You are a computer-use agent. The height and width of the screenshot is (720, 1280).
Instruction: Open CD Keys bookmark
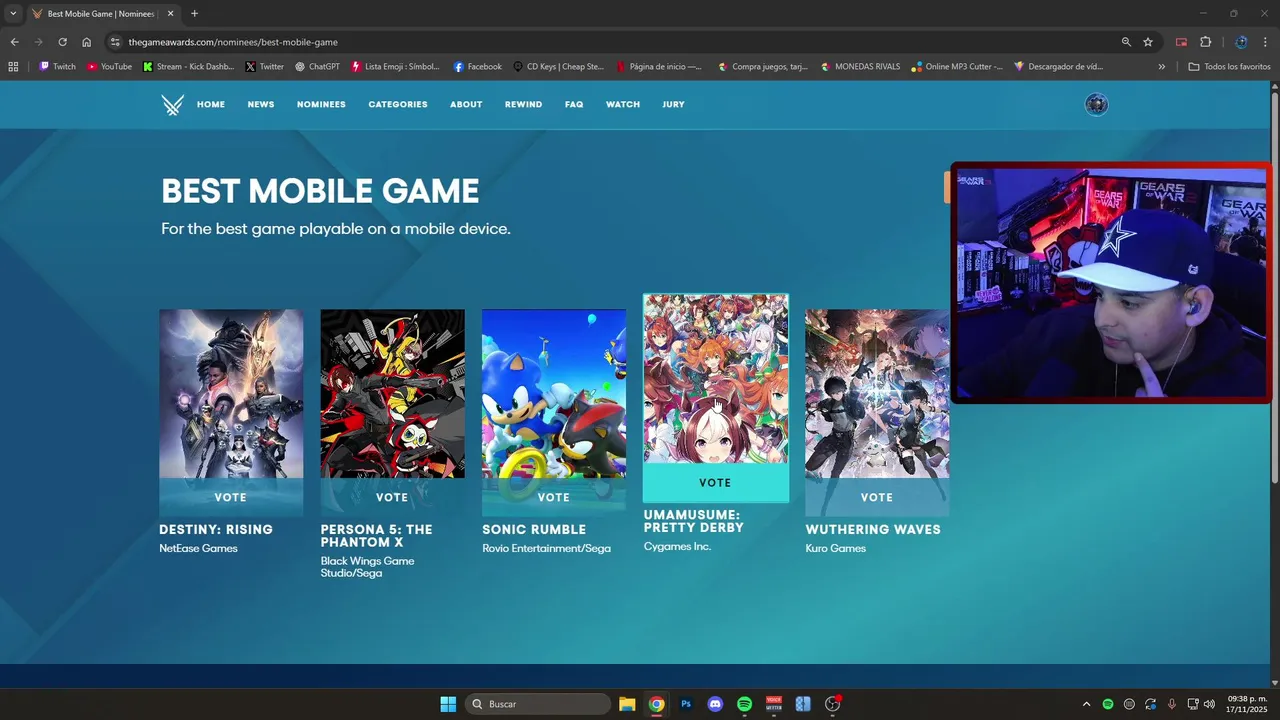click(558, 67)
